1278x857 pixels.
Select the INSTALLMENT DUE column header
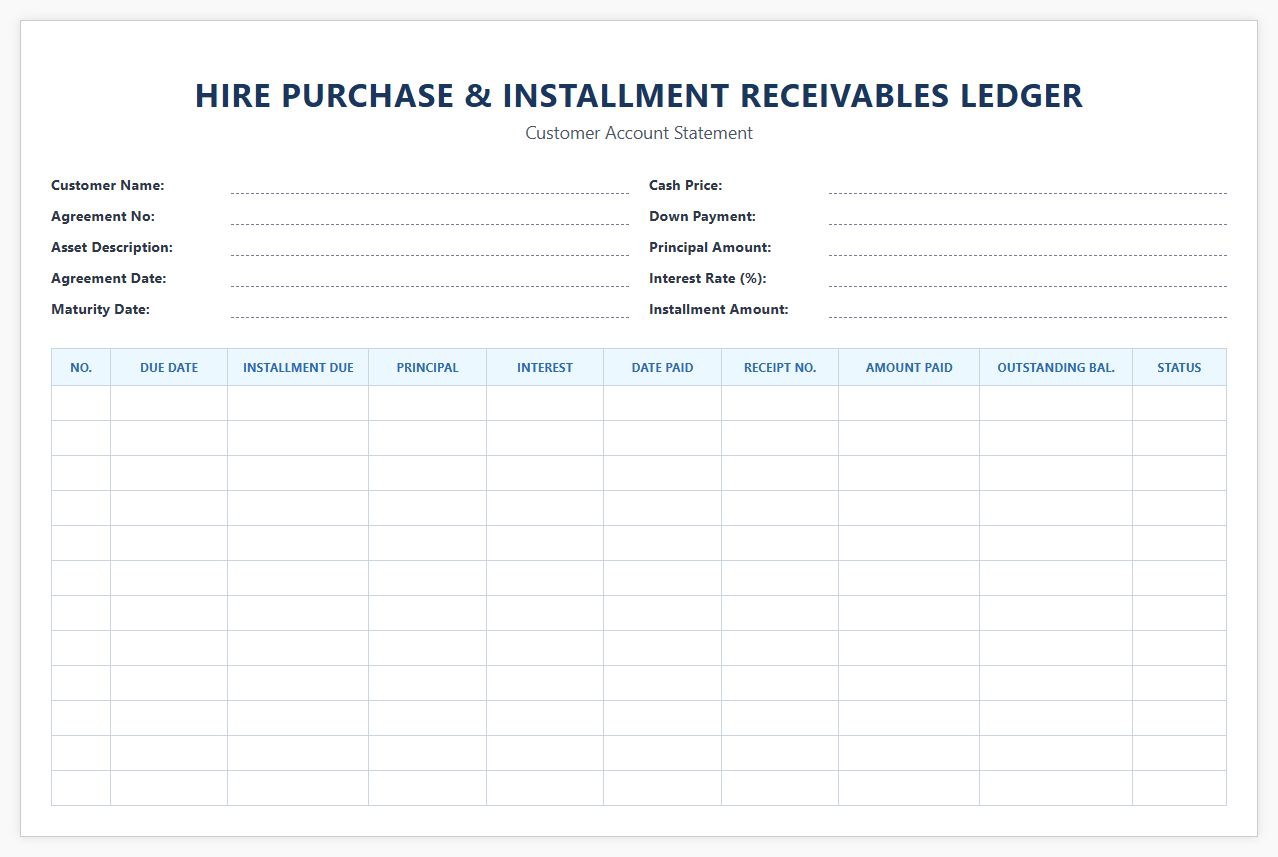pos(298,367)
